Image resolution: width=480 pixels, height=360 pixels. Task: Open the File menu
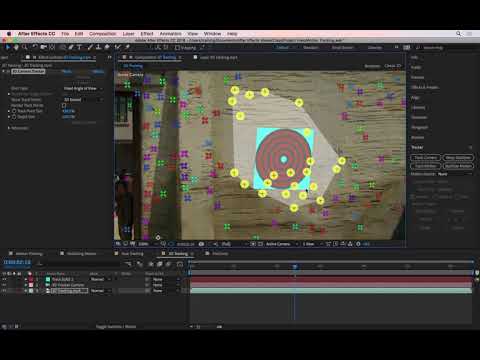click(x=65, y=34)
